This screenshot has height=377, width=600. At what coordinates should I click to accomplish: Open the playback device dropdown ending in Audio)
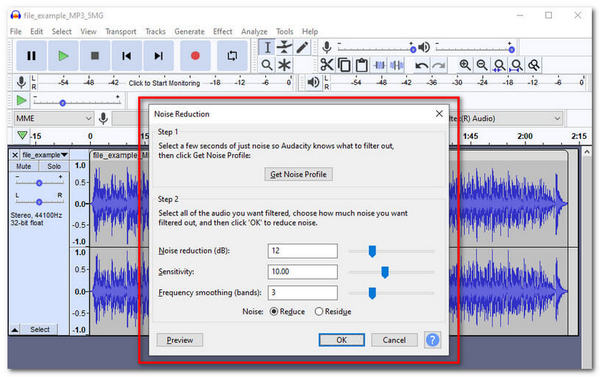click(506, 118)
